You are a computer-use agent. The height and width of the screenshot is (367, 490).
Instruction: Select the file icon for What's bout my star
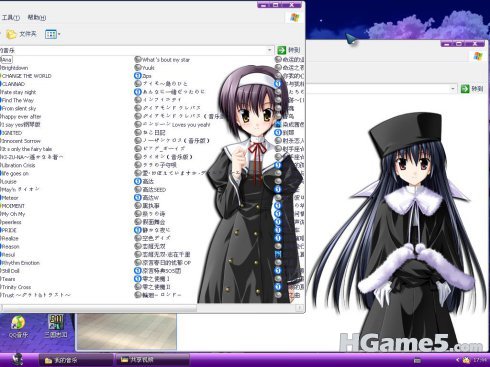tap(138, 60)
